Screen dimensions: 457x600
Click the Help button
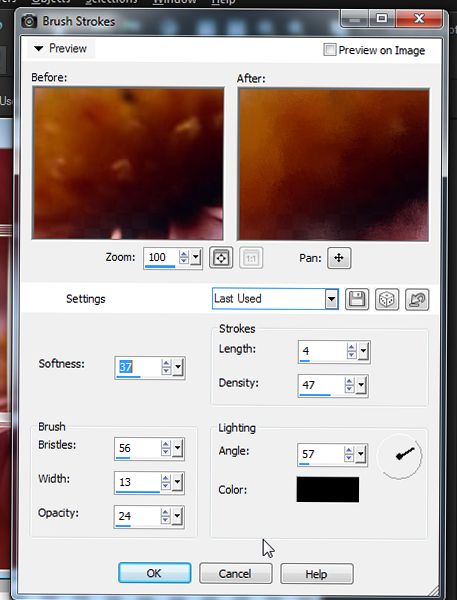tap(317, 574)
